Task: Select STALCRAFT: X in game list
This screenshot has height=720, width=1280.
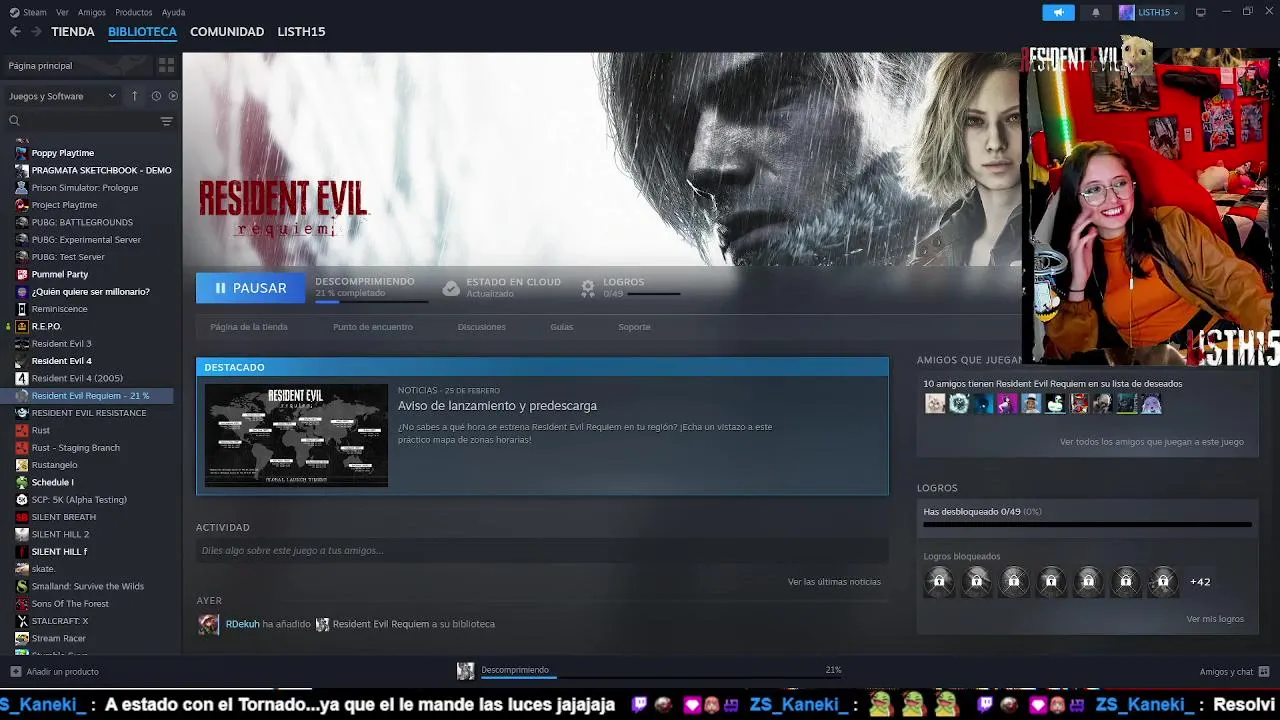Action: coord(60,621)
